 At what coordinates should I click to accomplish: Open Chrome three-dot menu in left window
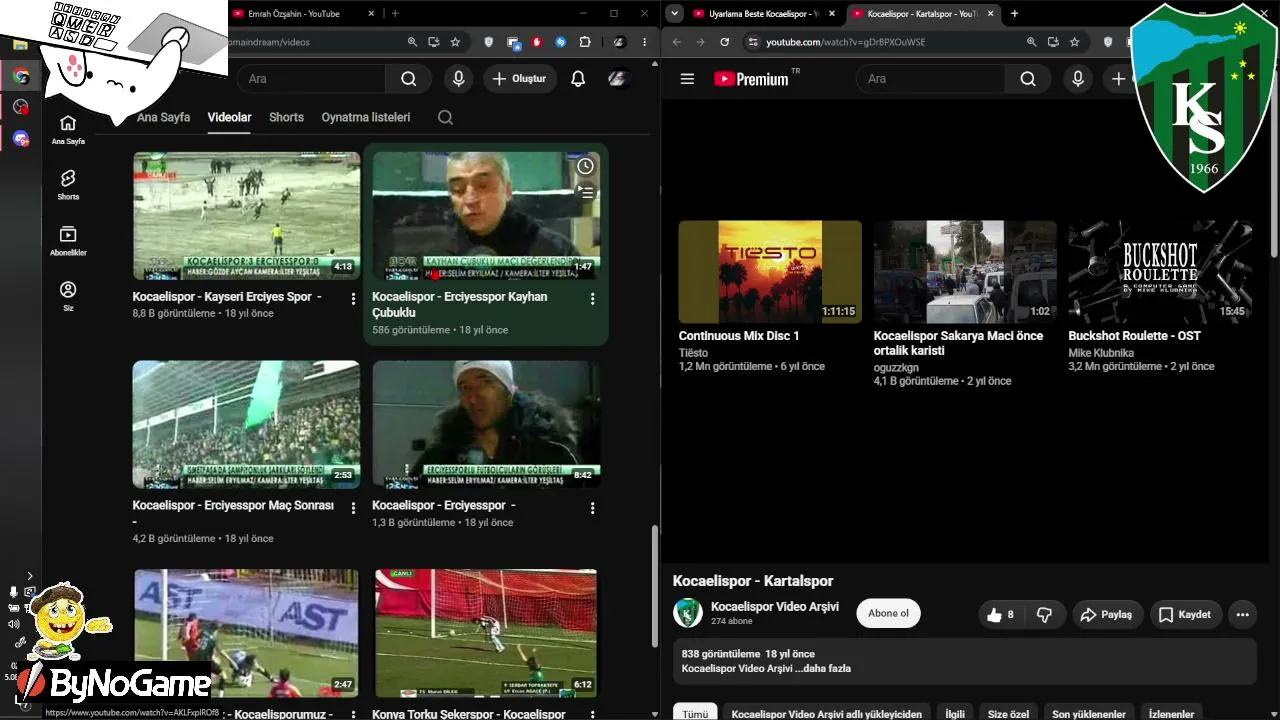point(644,42)
